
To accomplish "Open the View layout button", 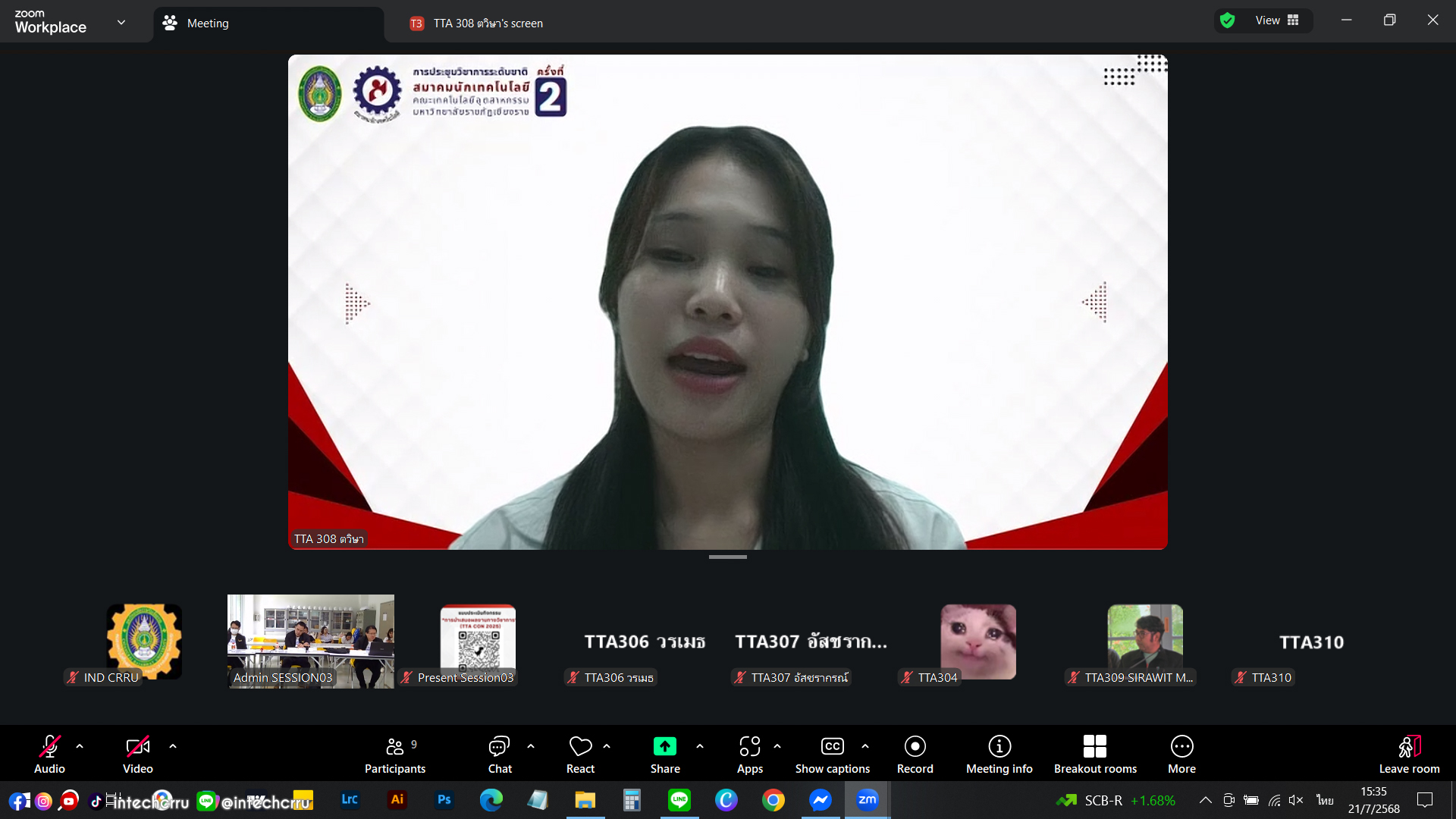I will point(1276,20).
